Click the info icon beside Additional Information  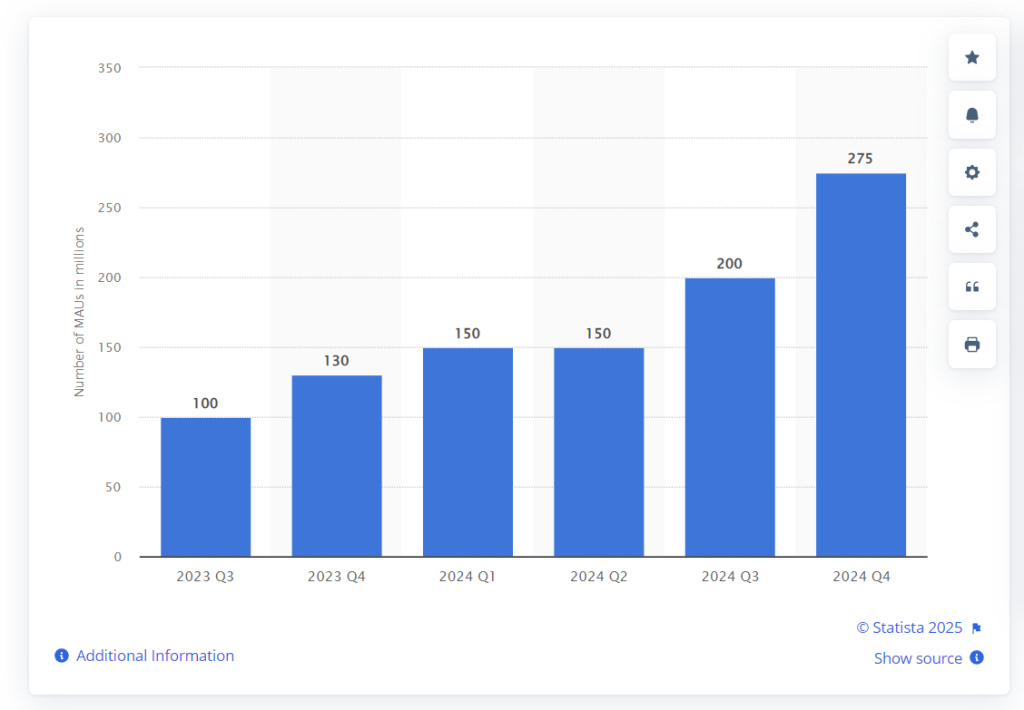pyautogui.click(x=62, y=656)
